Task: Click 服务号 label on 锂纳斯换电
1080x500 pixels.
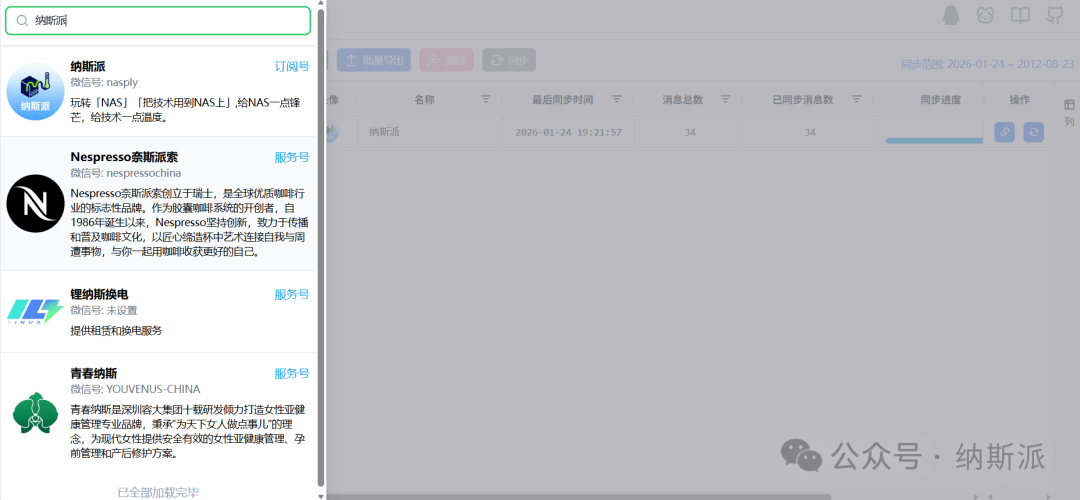Action: (x=292, y=294)
